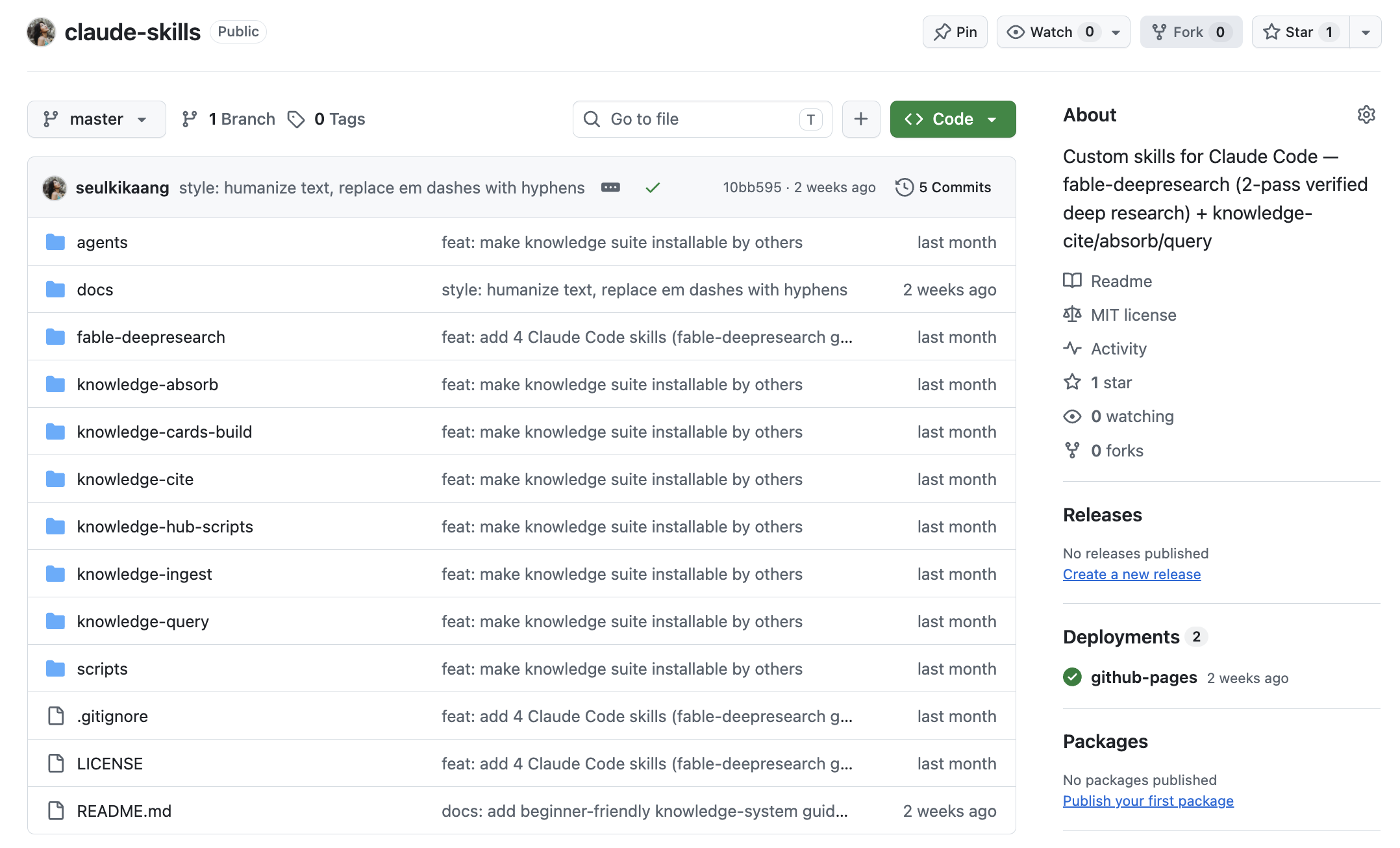Open the LICENSE file
1400x848 pixels.
[110, 764]
